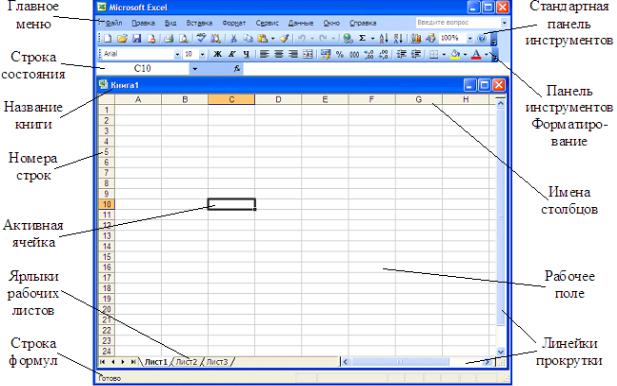The width and height of the screenshot is (617, 386).
Task: Increase decimal places icon
Action: (369, 55)
